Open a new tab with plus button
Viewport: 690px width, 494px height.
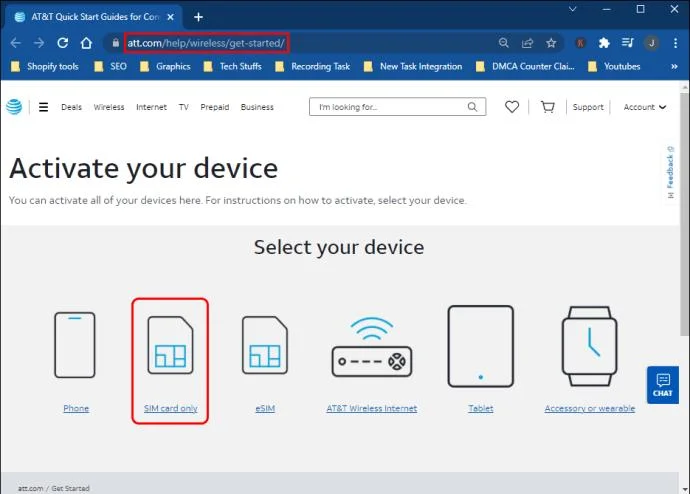tap(198, 17)
